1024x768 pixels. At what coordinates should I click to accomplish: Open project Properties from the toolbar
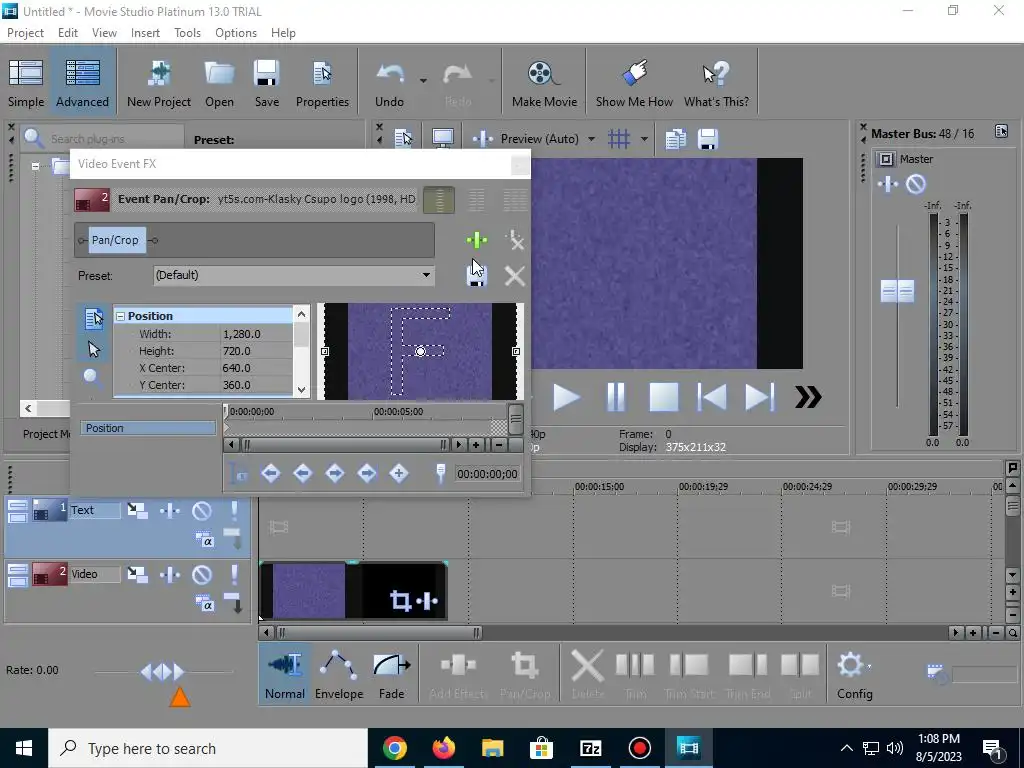322,83
